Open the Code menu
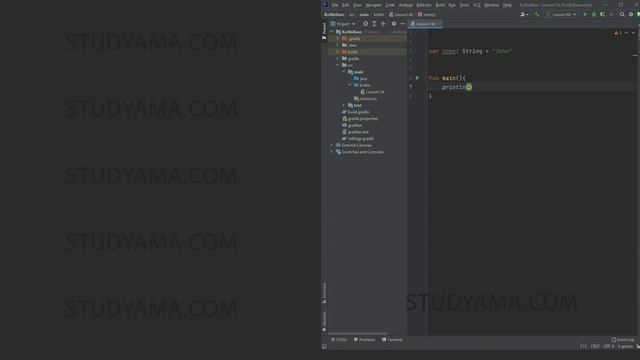 pyautogui.click(x=390, y=5)
